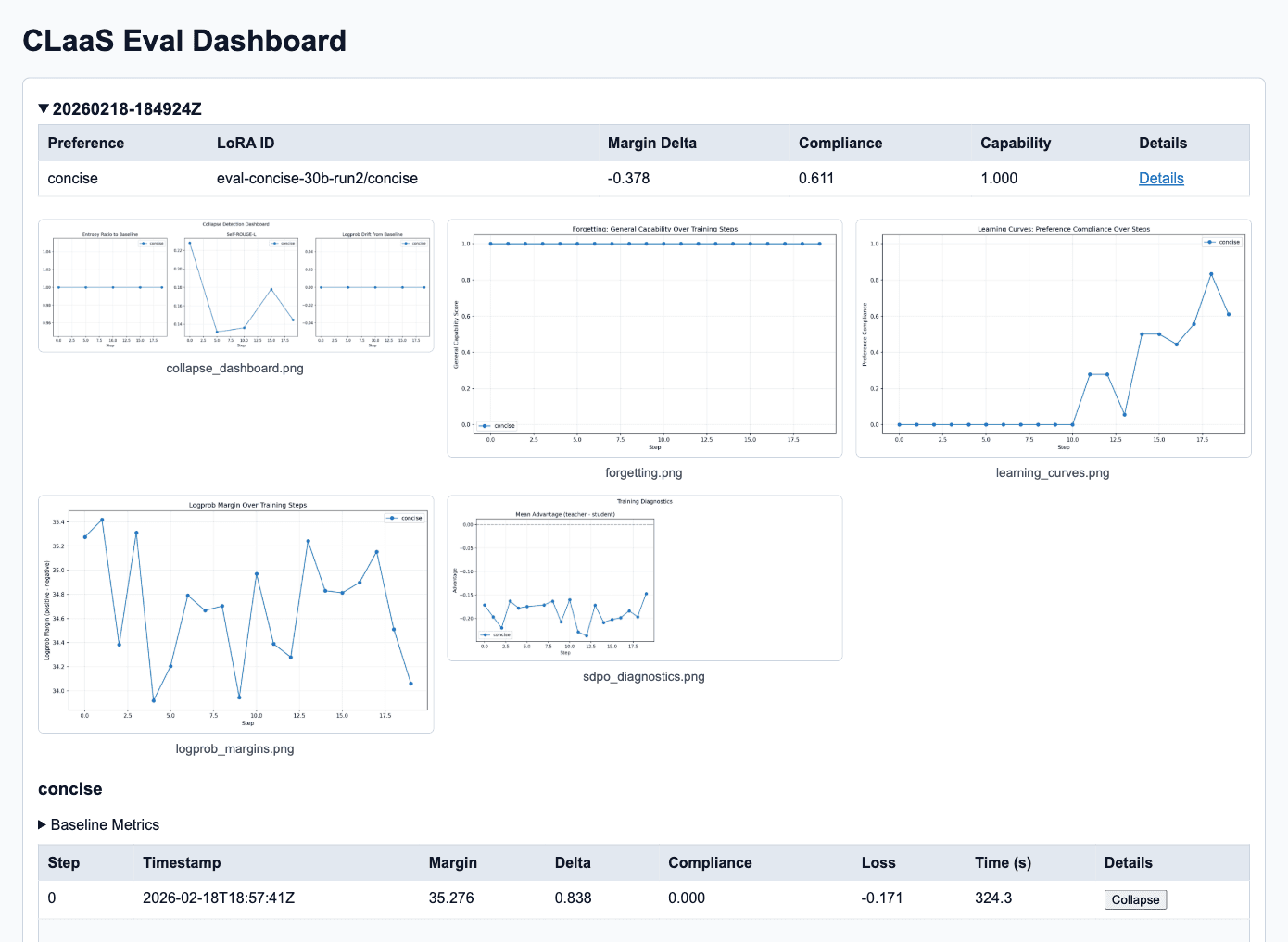Sort the table by Margin Delta column
Image resolution: width=1288 pixels, height=942 pixels.
tap(651, 143)
